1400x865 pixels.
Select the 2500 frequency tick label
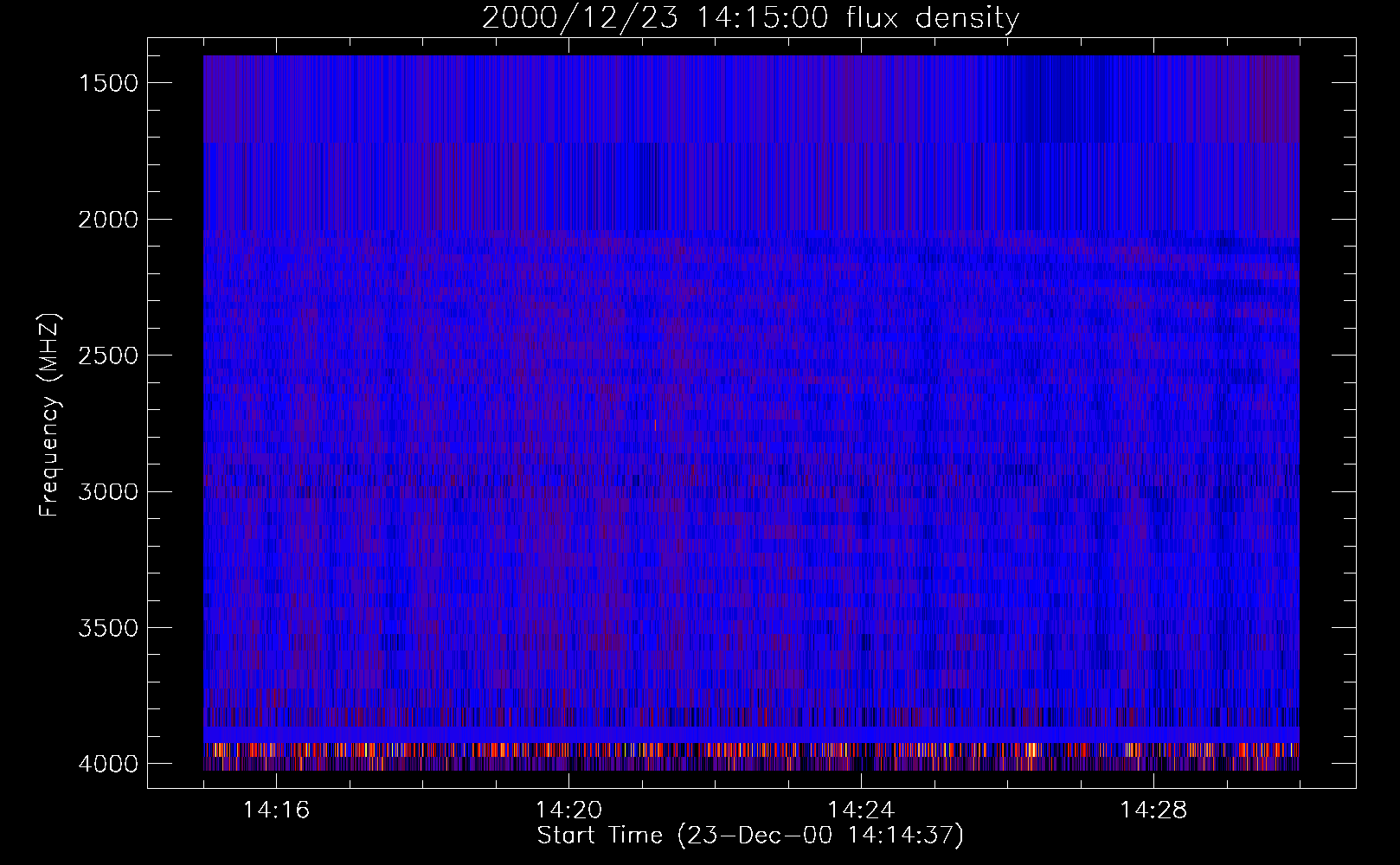coord(108,356)
